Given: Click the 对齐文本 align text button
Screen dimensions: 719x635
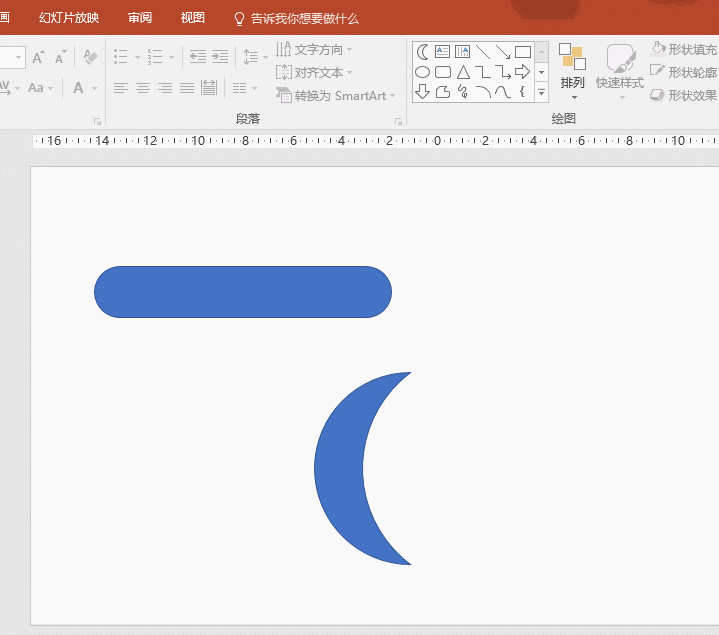Looking at the screenshot, I should (x=314, y=73).
